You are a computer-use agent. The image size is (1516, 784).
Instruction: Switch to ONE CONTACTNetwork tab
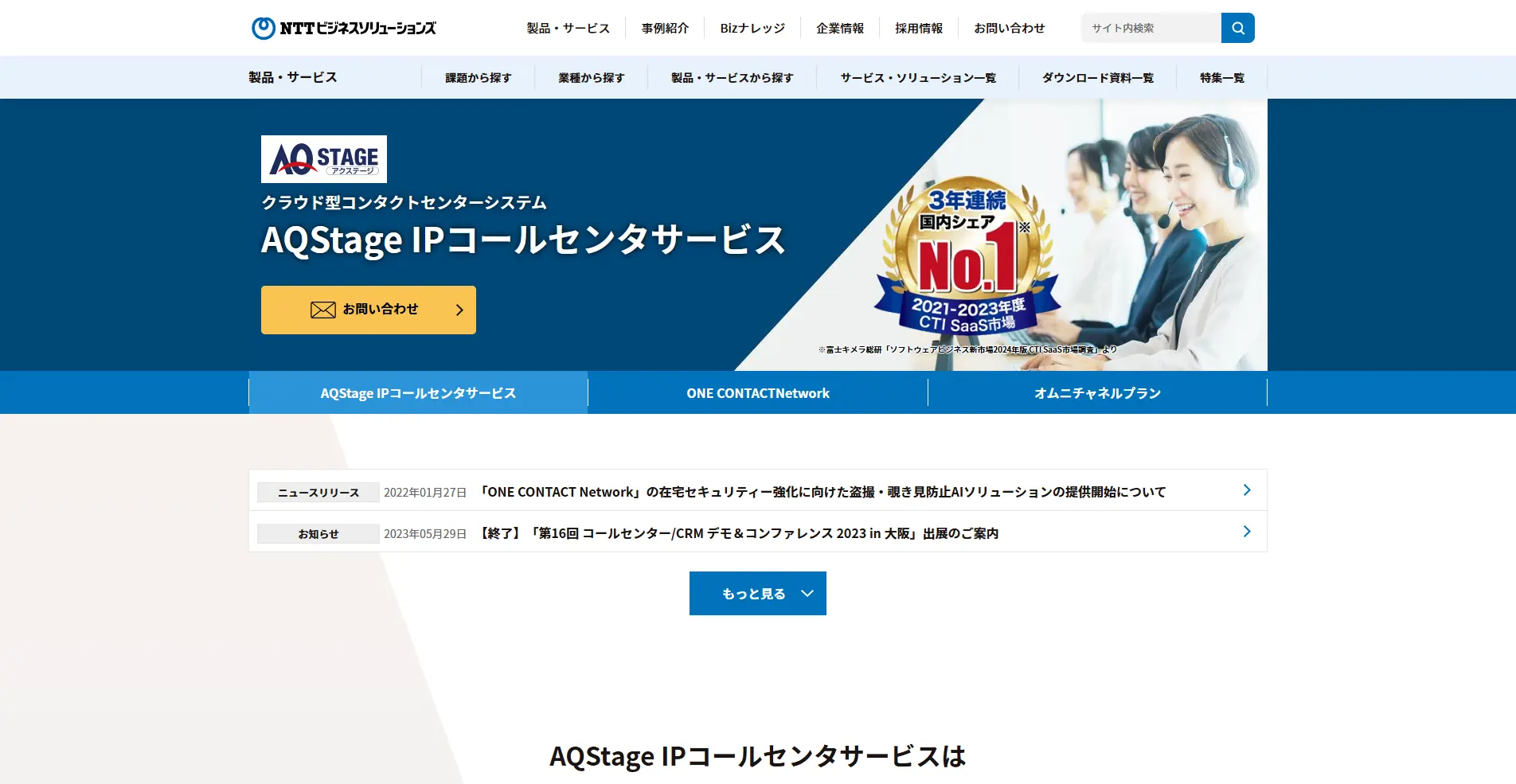pos(758,392)
